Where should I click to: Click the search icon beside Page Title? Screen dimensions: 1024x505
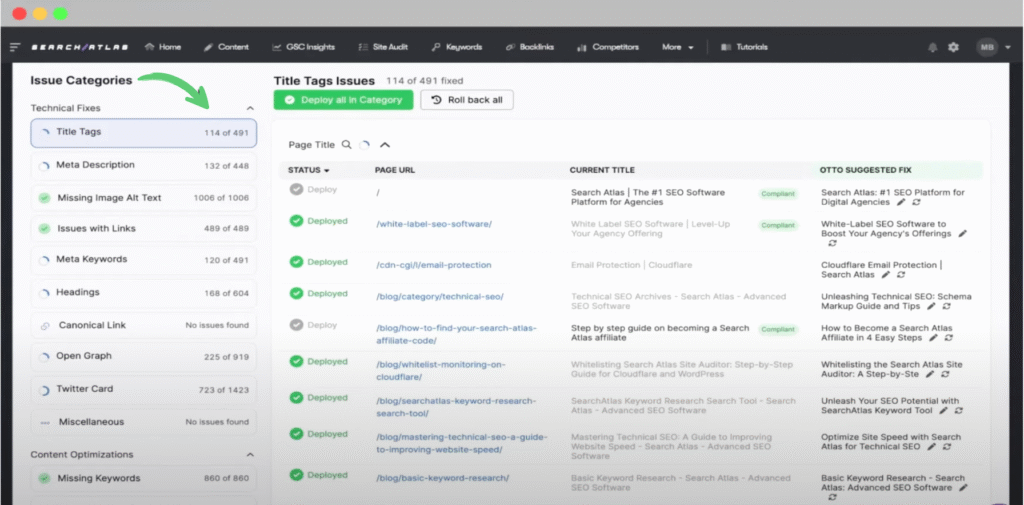pos(347,145)
